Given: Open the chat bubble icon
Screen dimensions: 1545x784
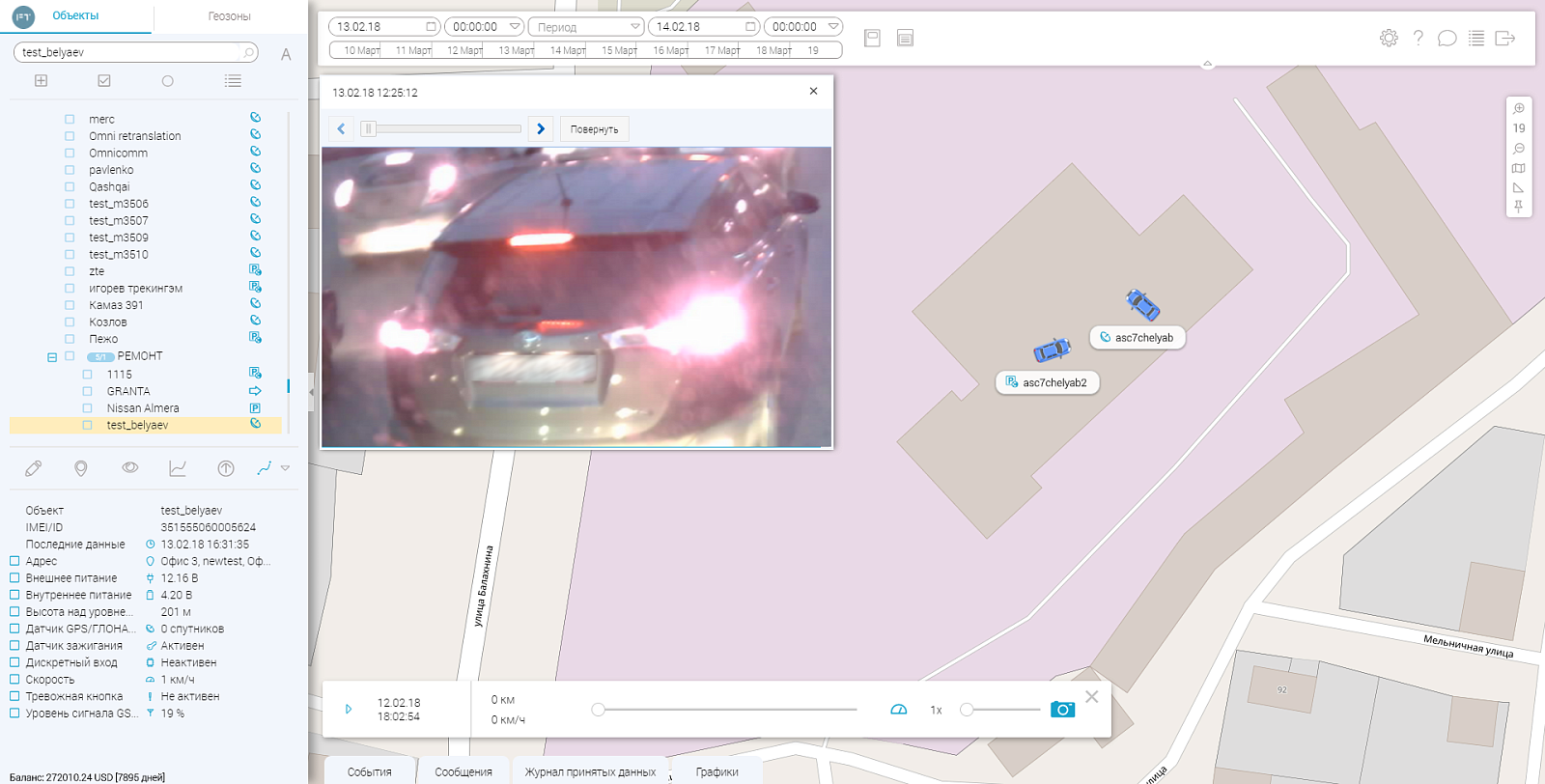Looking at the screenshot, I should click(x=1447, y=38).
